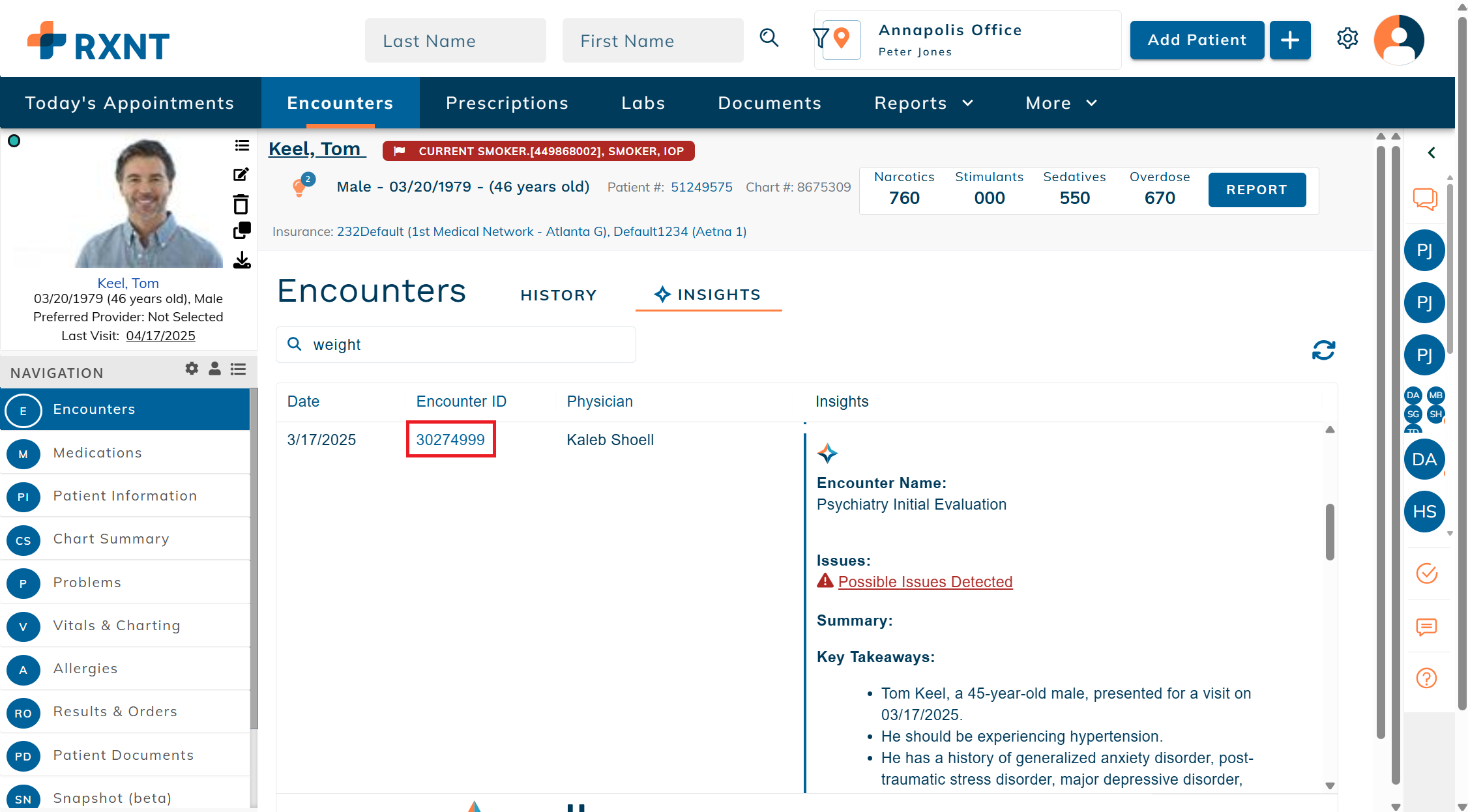The image size is (1468, 812).
Task: Click the search magnifier icon in header
Action: pyautogui.click(x=769, y=38)
